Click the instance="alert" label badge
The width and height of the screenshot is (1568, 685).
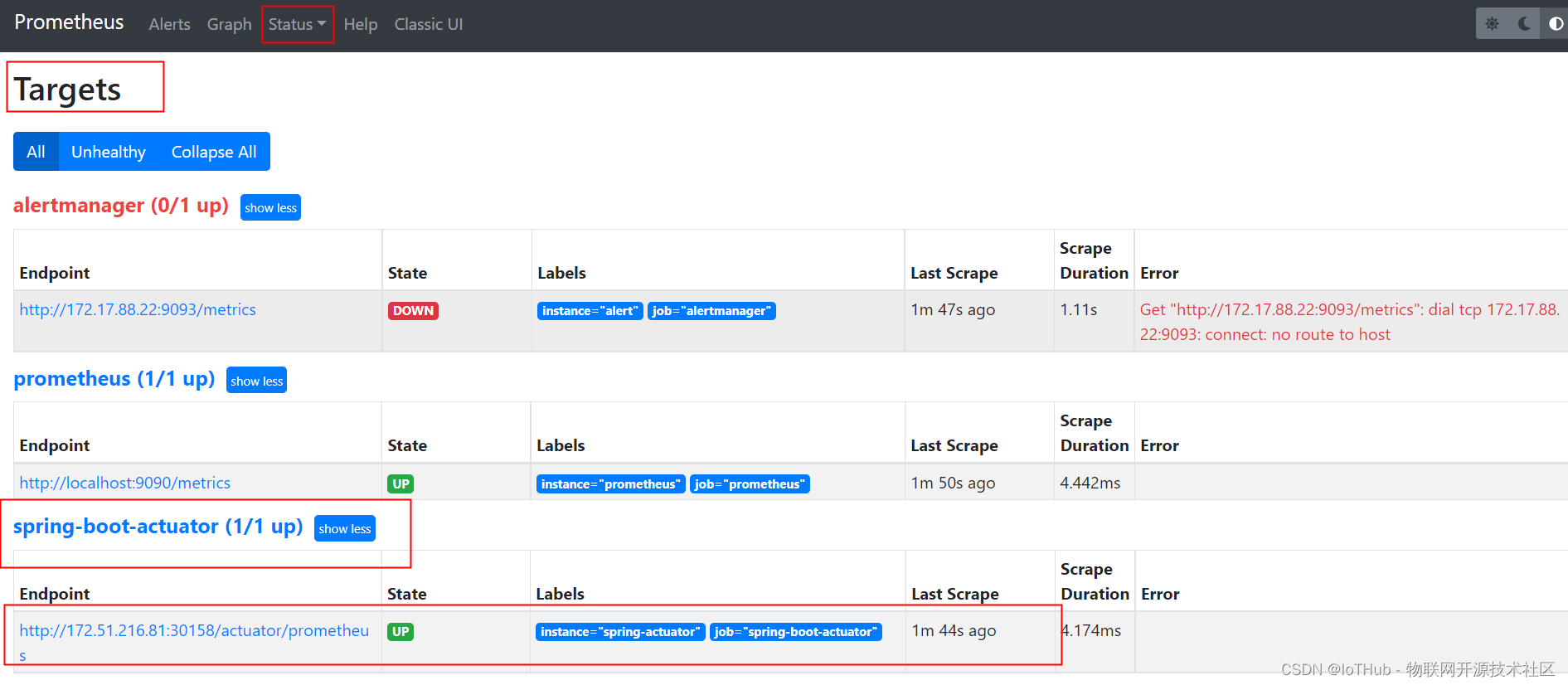pyautogui.click(x=590, y=311)
